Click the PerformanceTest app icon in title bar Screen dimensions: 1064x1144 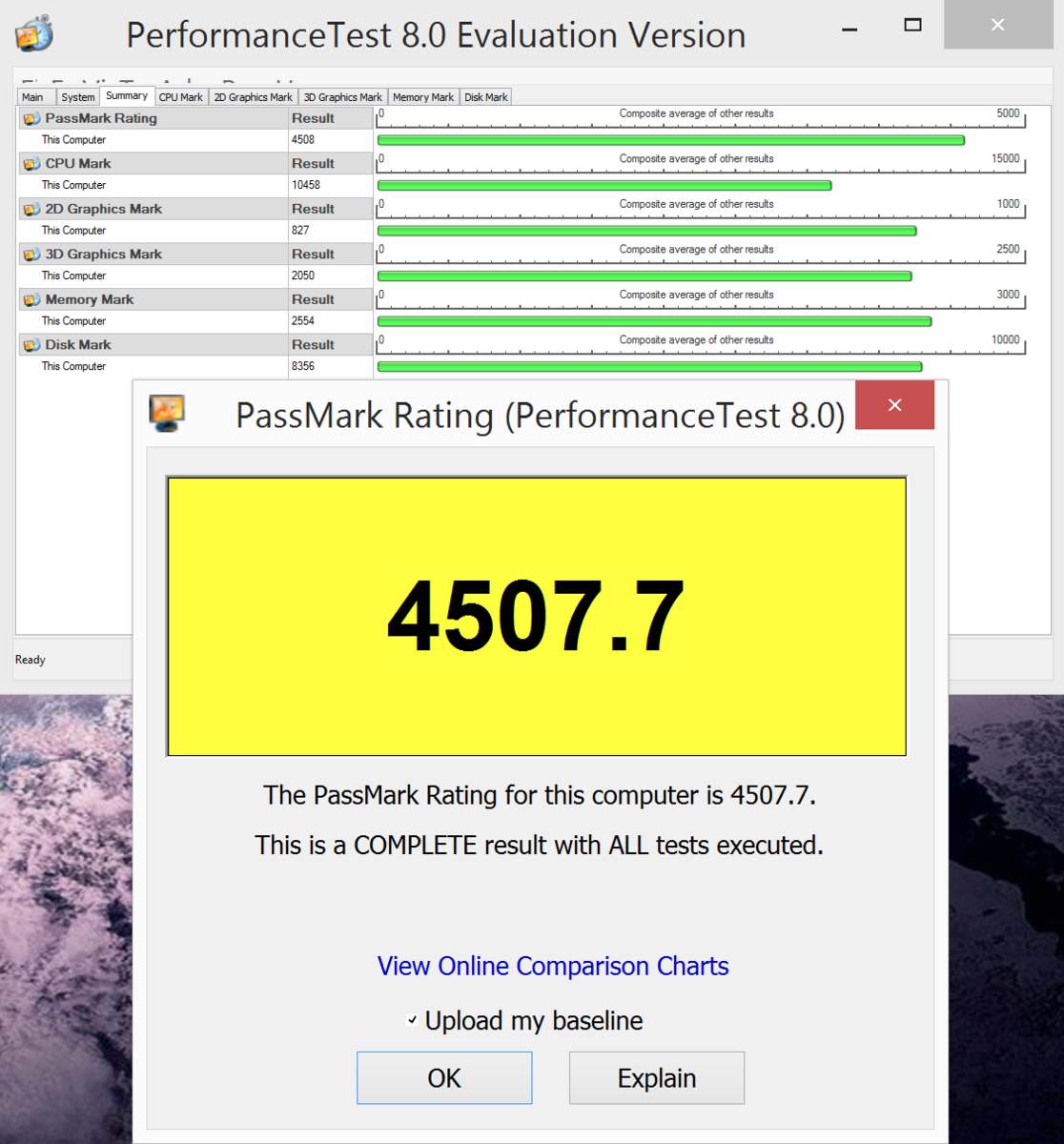[34, 33]
